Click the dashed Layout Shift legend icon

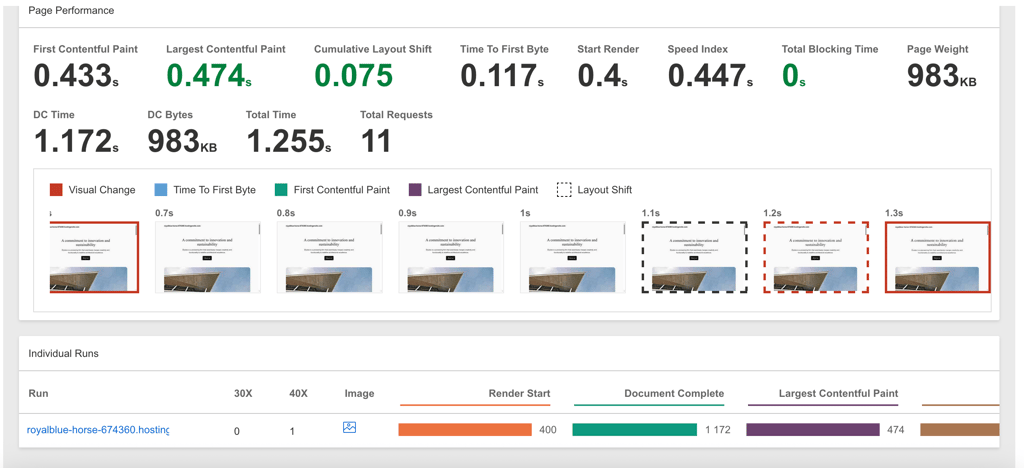click(x=564, y=190)
